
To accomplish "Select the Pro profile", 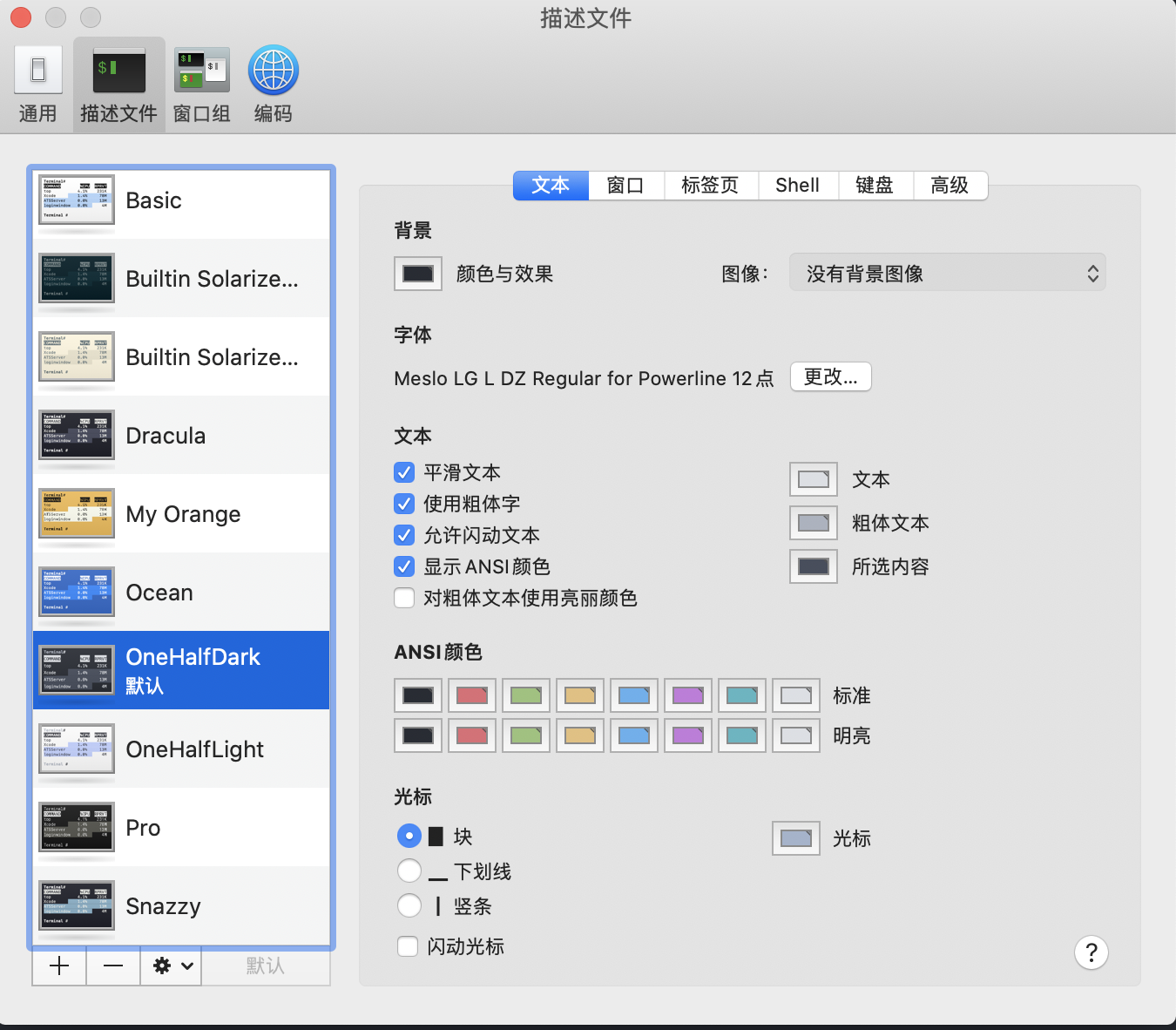I will (181, 827).
